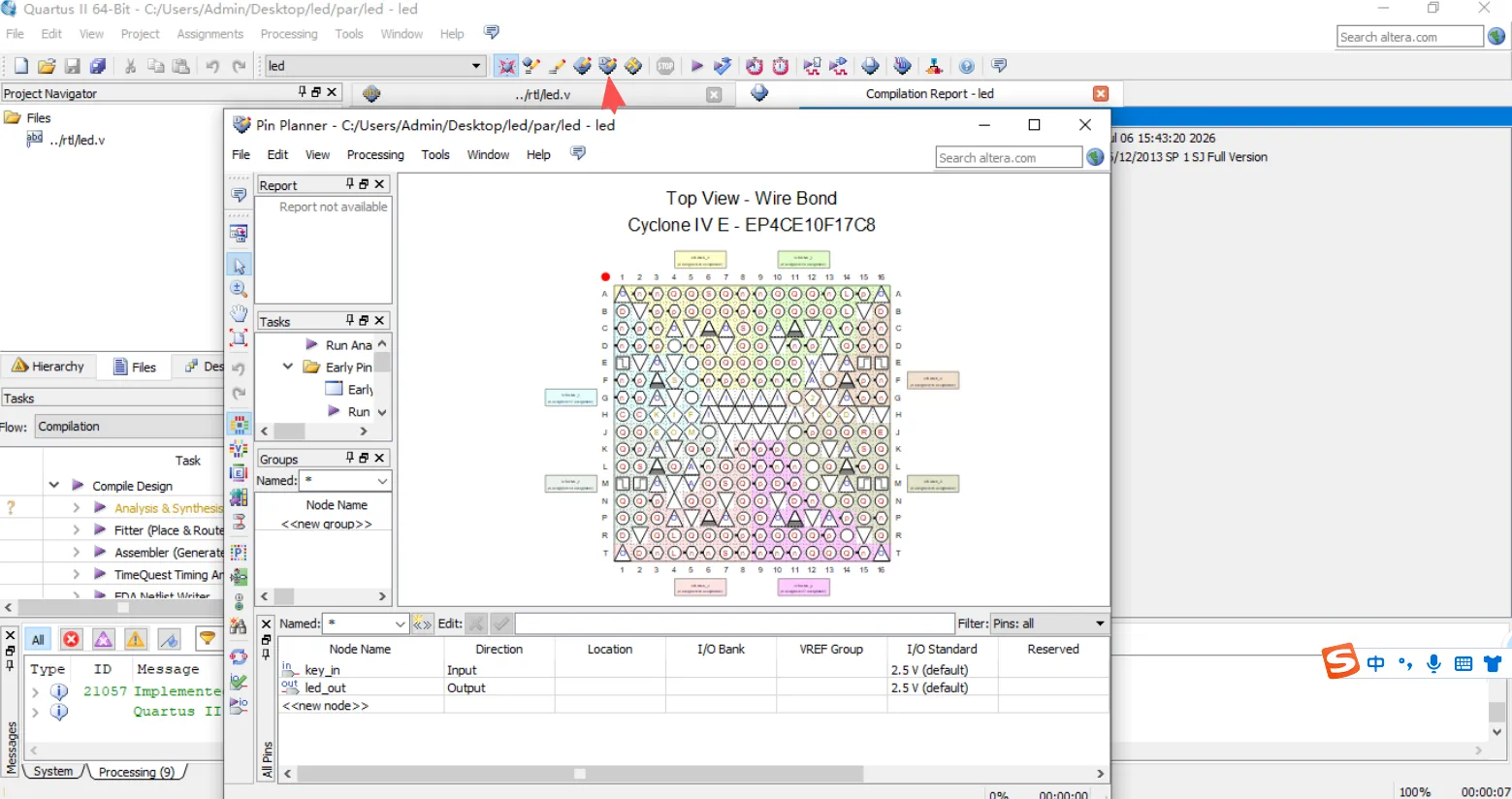Click the Show I/O Banks icon in Pin Planner
This screenshot has width=1512, height=799.
[239, 425]
